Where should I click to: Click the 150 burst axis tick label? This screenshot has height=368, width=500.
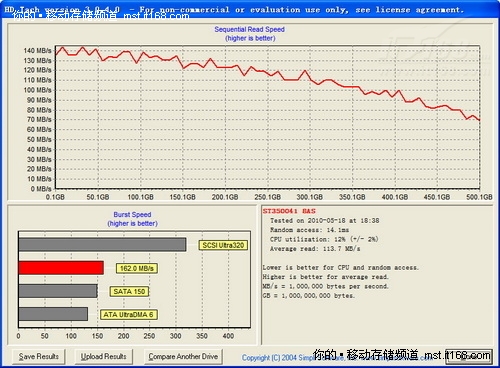(x=97, y=336)
